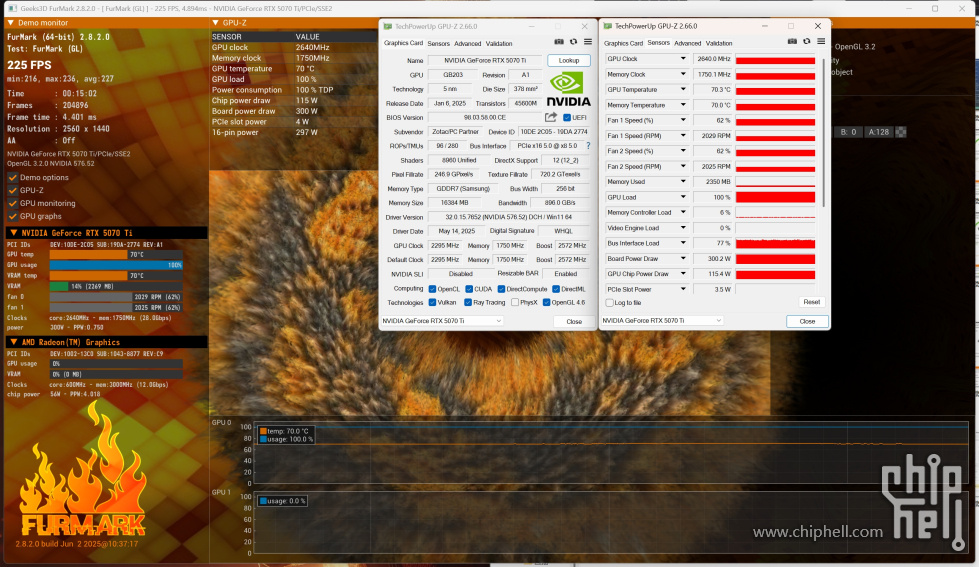Toggle the Demo options checkbox
This screenshot has height=567, width=979.
pos(12,177)
